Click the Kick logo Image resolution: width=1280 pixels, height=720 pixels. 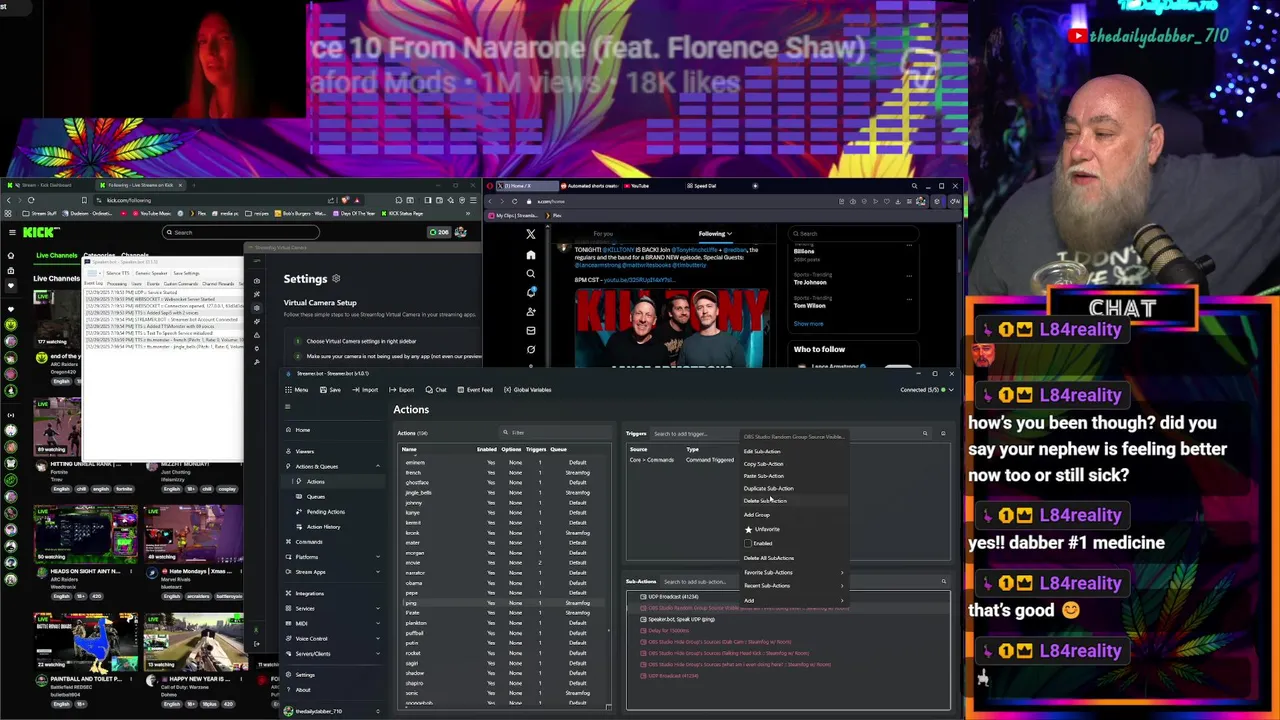41,232
